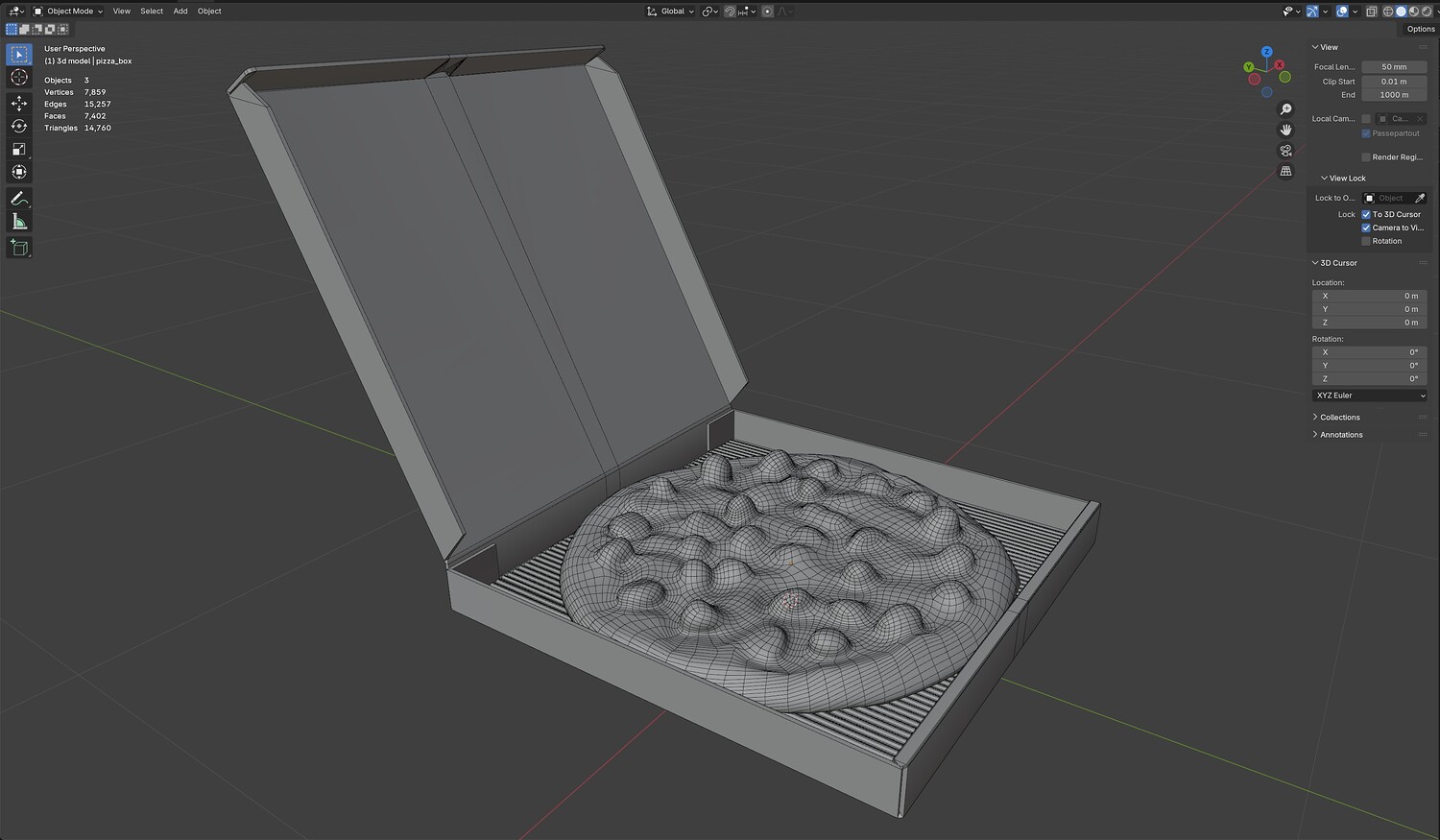Enable the Local Camera checkbox
Image resolution: width=1440 pixels, height=840 pixels.
pos(1366,119)
